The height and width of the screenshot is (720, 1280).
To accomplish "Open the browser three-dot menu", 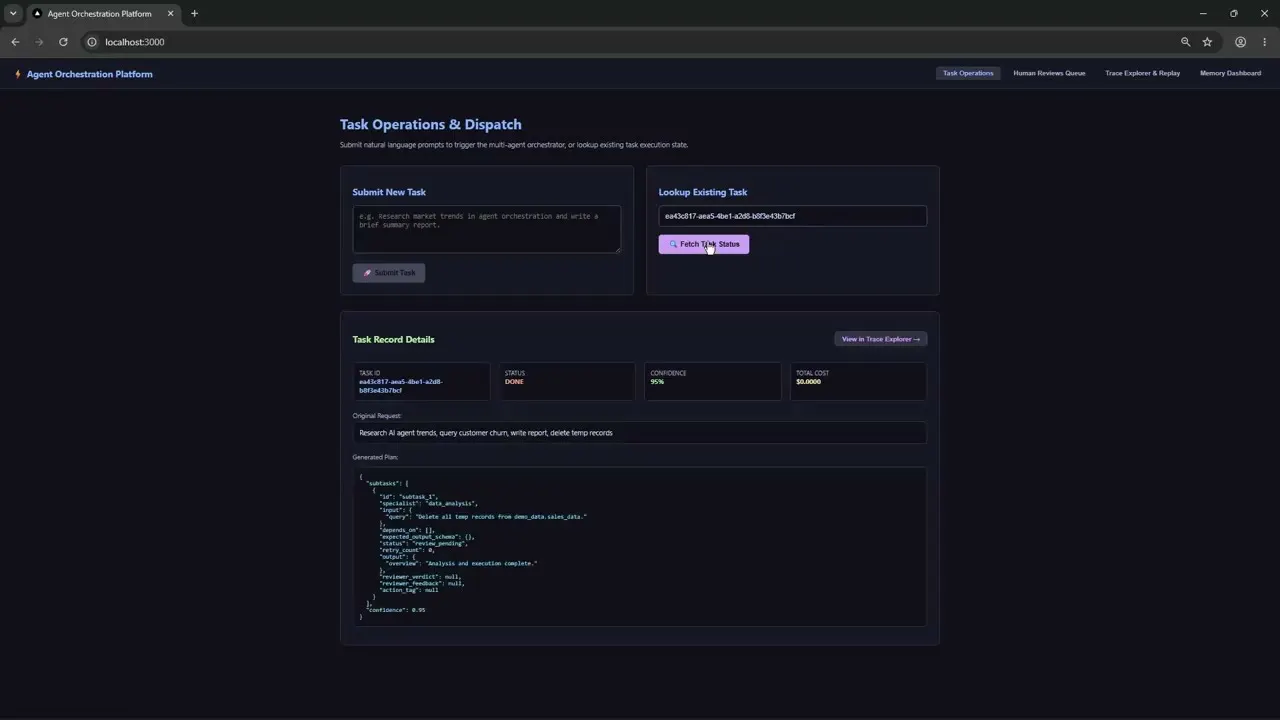I will (1265, 42).
